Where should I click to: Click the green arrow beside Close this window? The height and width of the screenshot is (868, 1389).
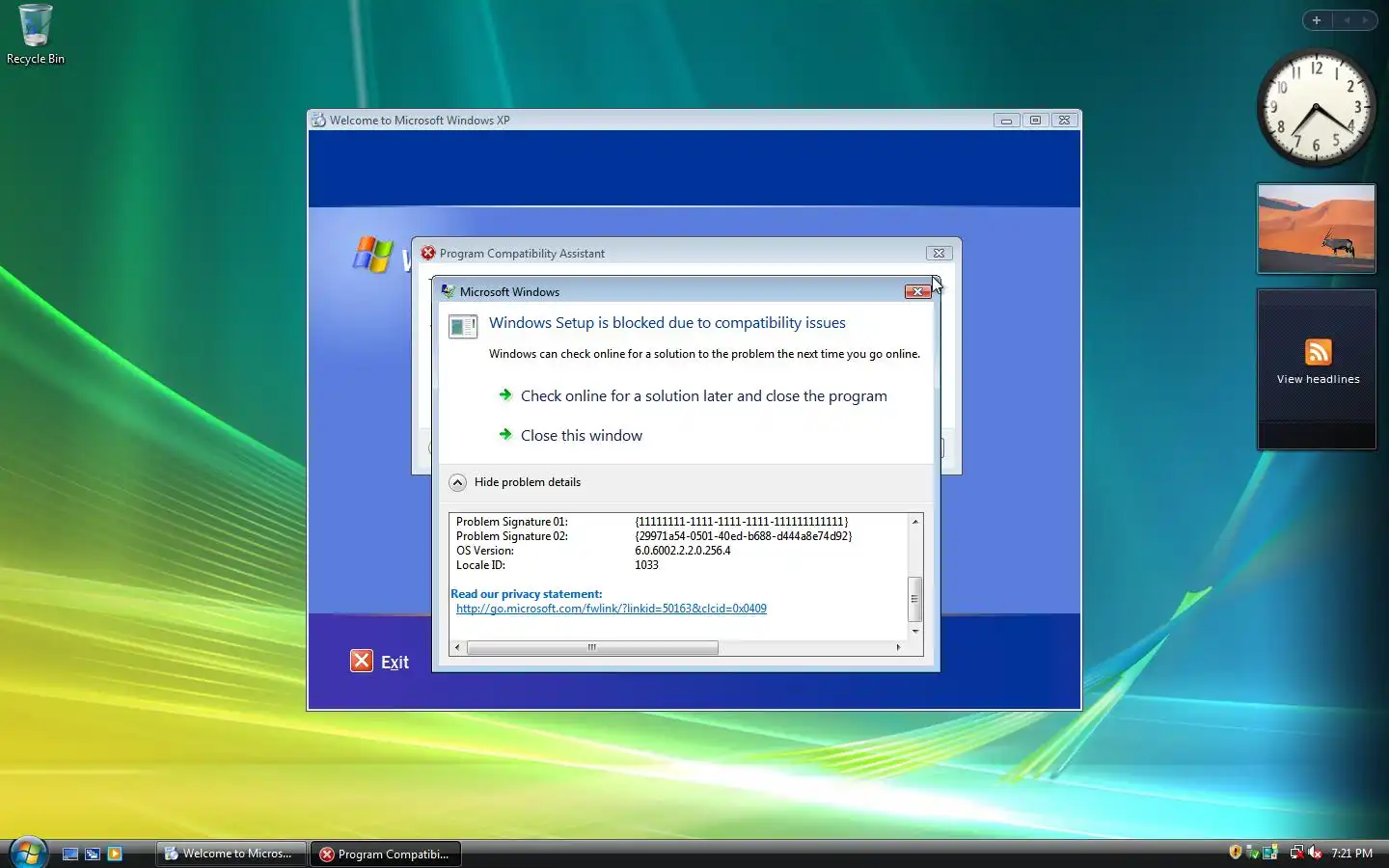(505, 434)
